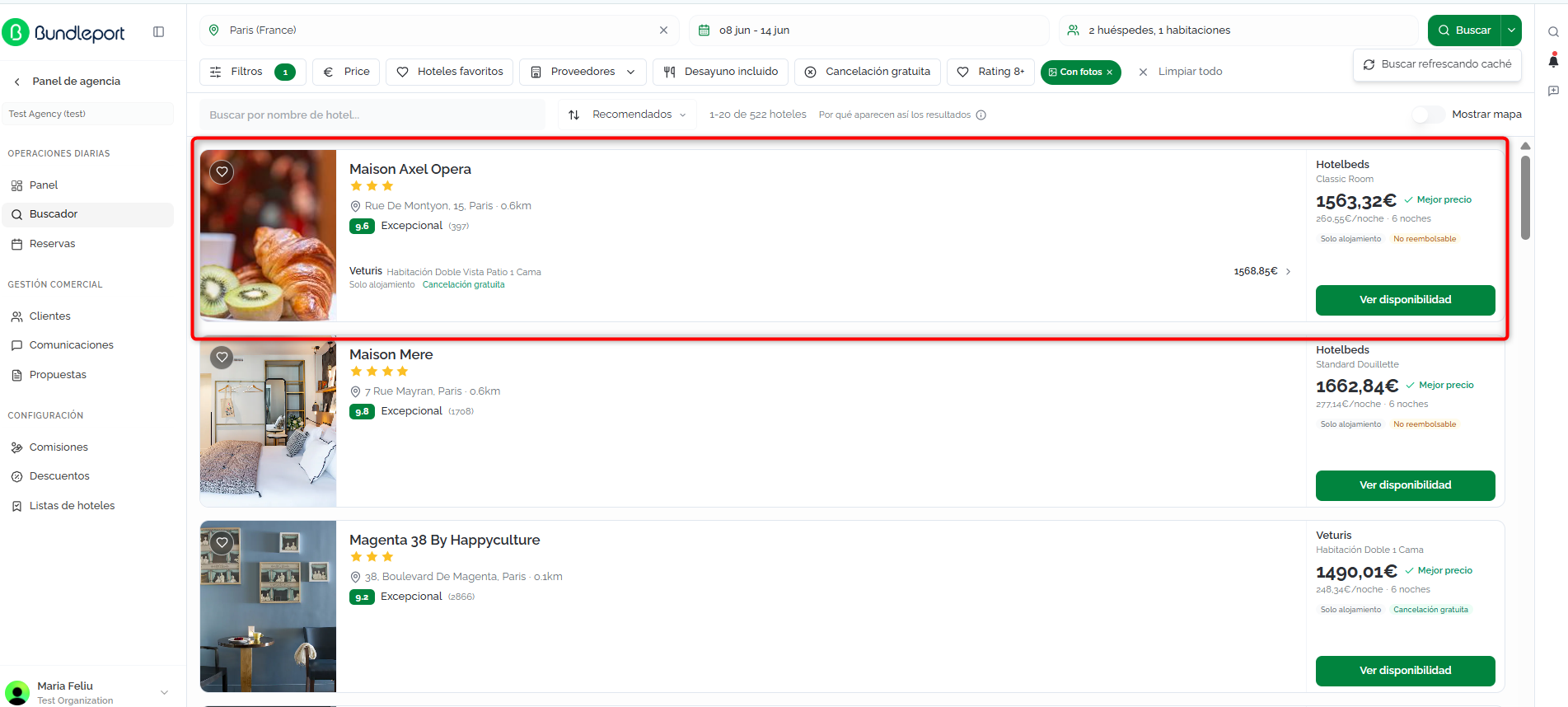1568x707 pixels.
Task: Toggle Rating 8+ filter
Action: pyautogui.click(x=990, y=72)
